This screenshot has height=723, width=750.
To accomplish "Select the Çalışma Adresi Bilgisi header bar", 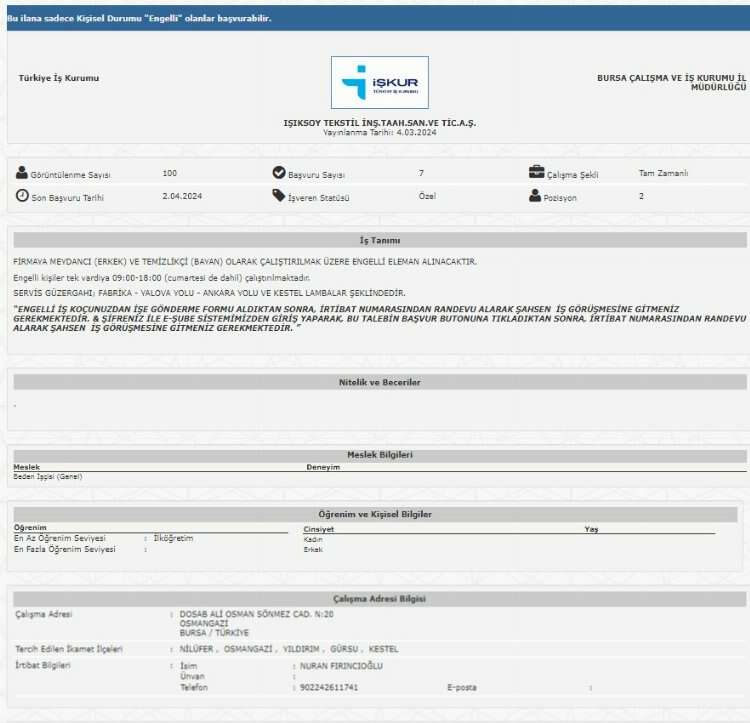I will coord(379,599).
